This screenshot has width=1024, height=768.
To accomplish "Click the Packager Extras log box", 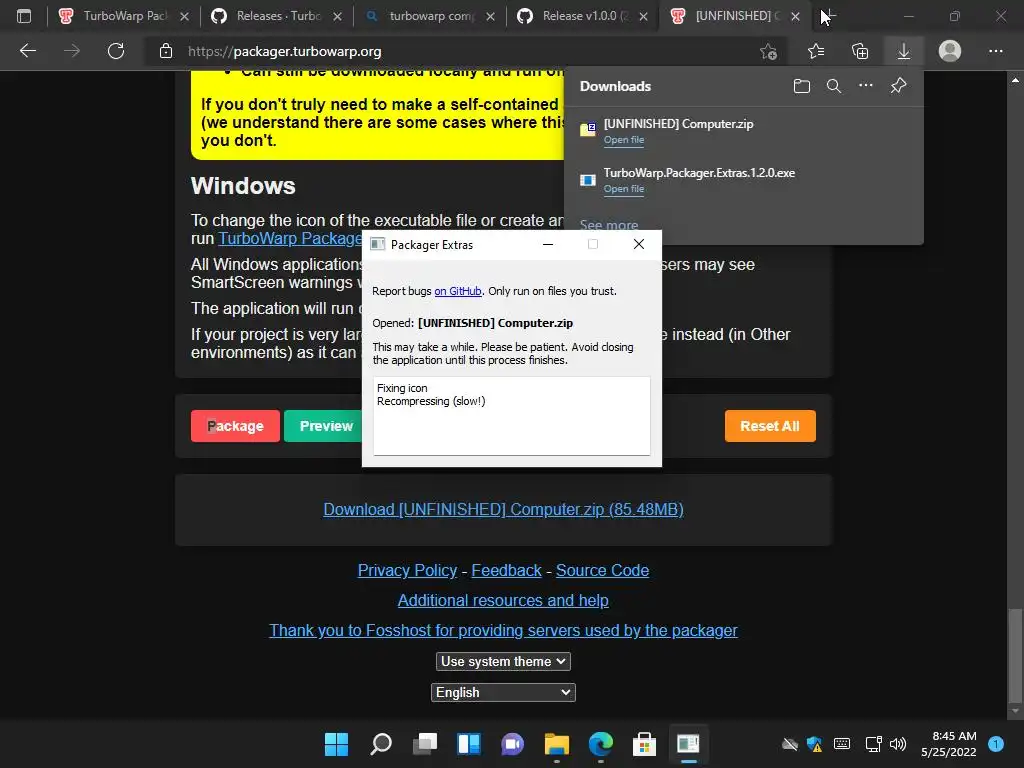I will [x=511, y=415].
